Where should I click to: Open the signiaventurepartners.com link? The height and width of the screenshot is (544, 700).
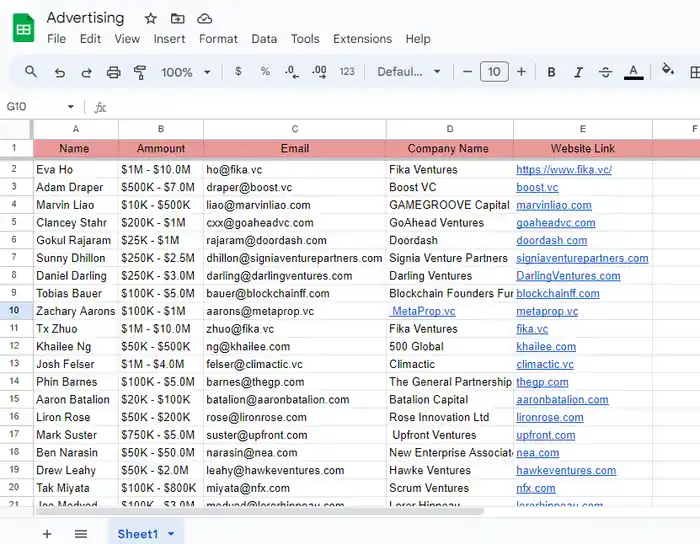pyautogui.click(x=582, y=258)
